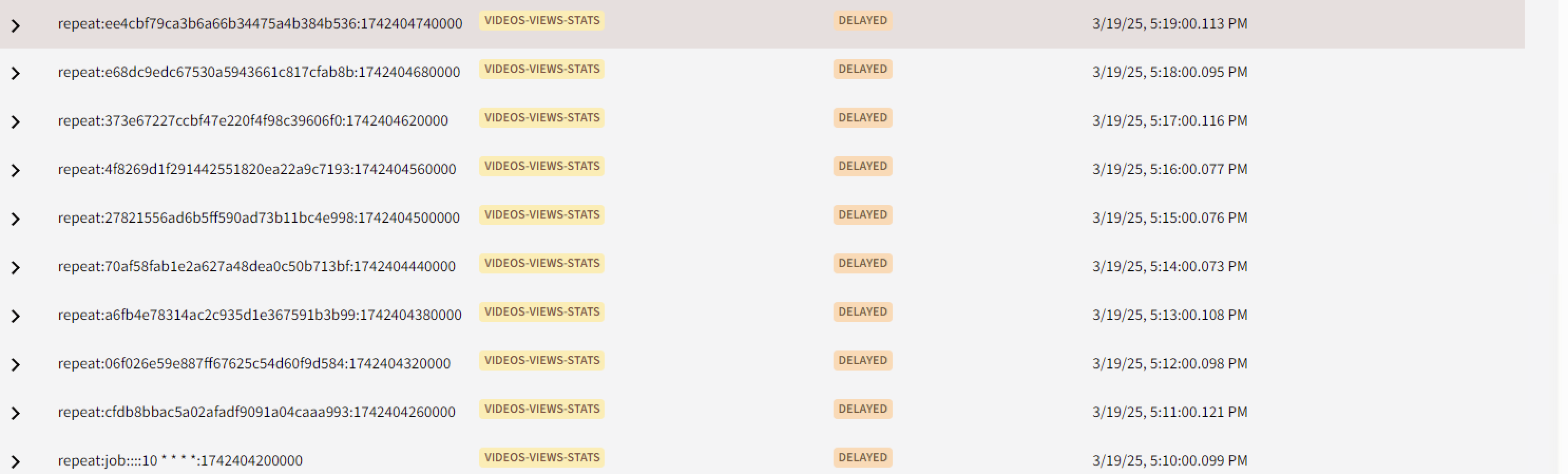
Task: Click the DELAYED status badge on the 5:16 PM job
Action: [x=863, y=166]
